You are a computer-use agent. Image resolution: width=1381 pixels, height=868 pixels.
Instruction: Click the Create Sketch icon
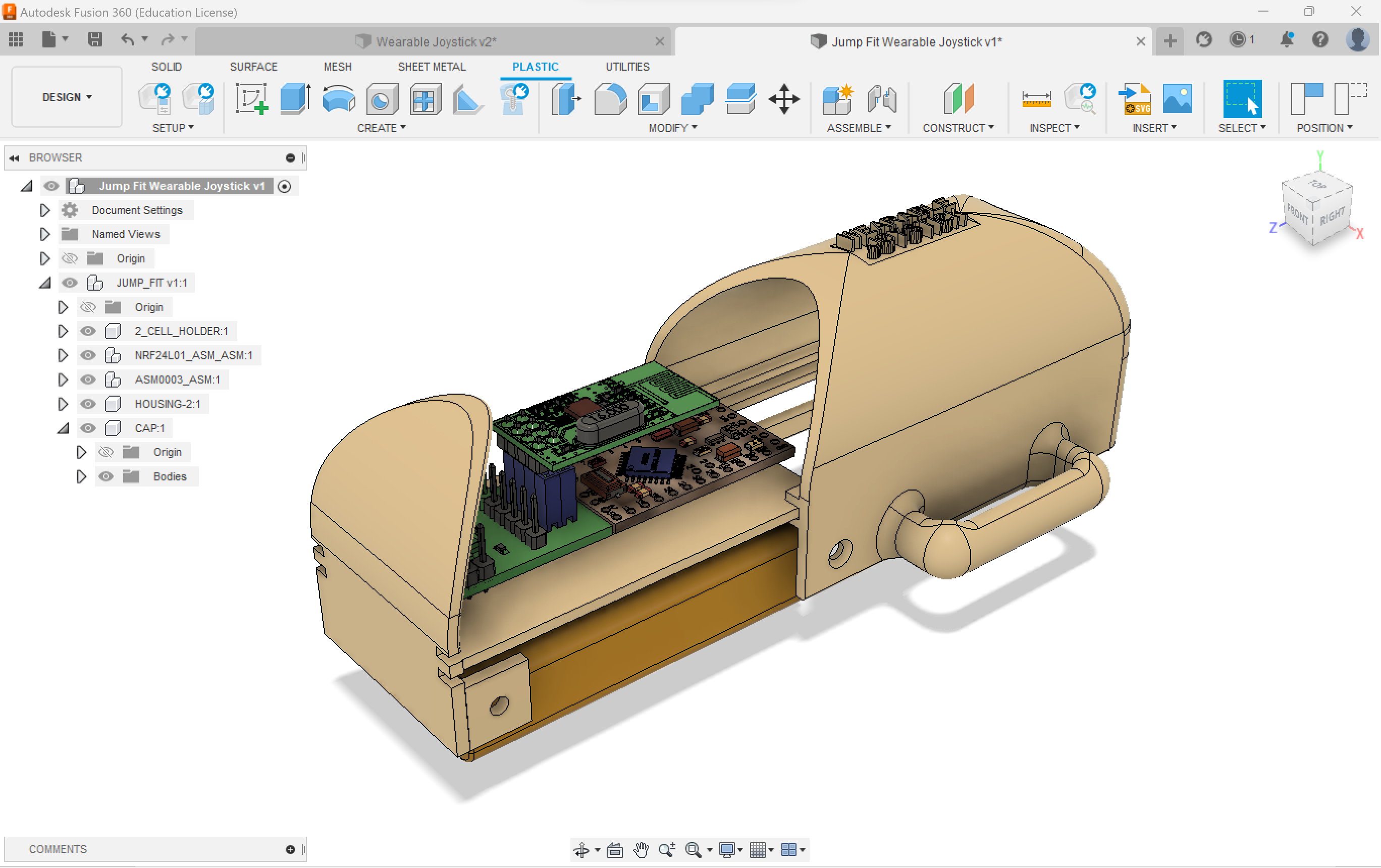click(252, 98)
